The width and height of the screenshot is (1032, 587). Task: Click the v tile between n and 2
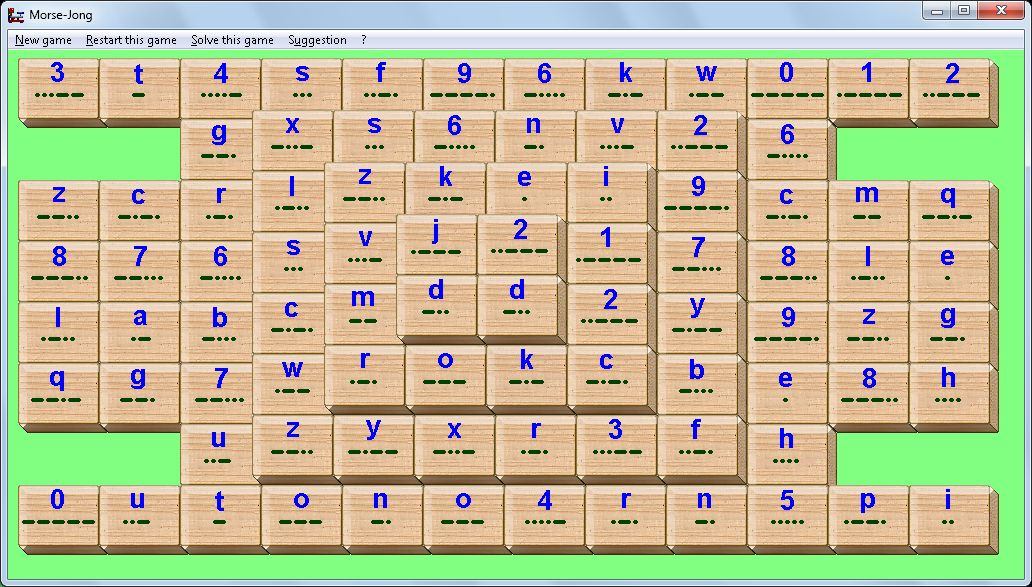(616, 139)
